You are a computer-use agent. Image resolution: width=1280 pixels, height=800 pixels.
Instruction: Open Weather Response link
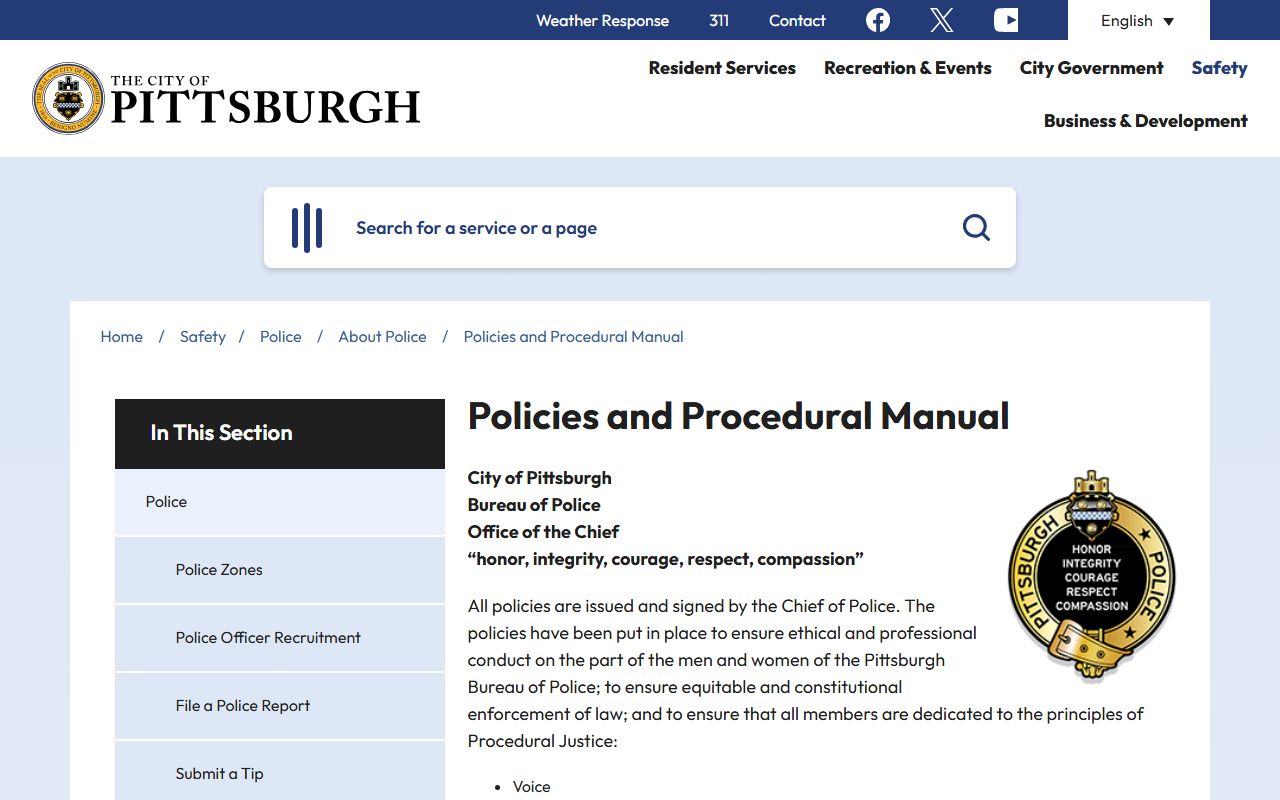click(602, 20)
